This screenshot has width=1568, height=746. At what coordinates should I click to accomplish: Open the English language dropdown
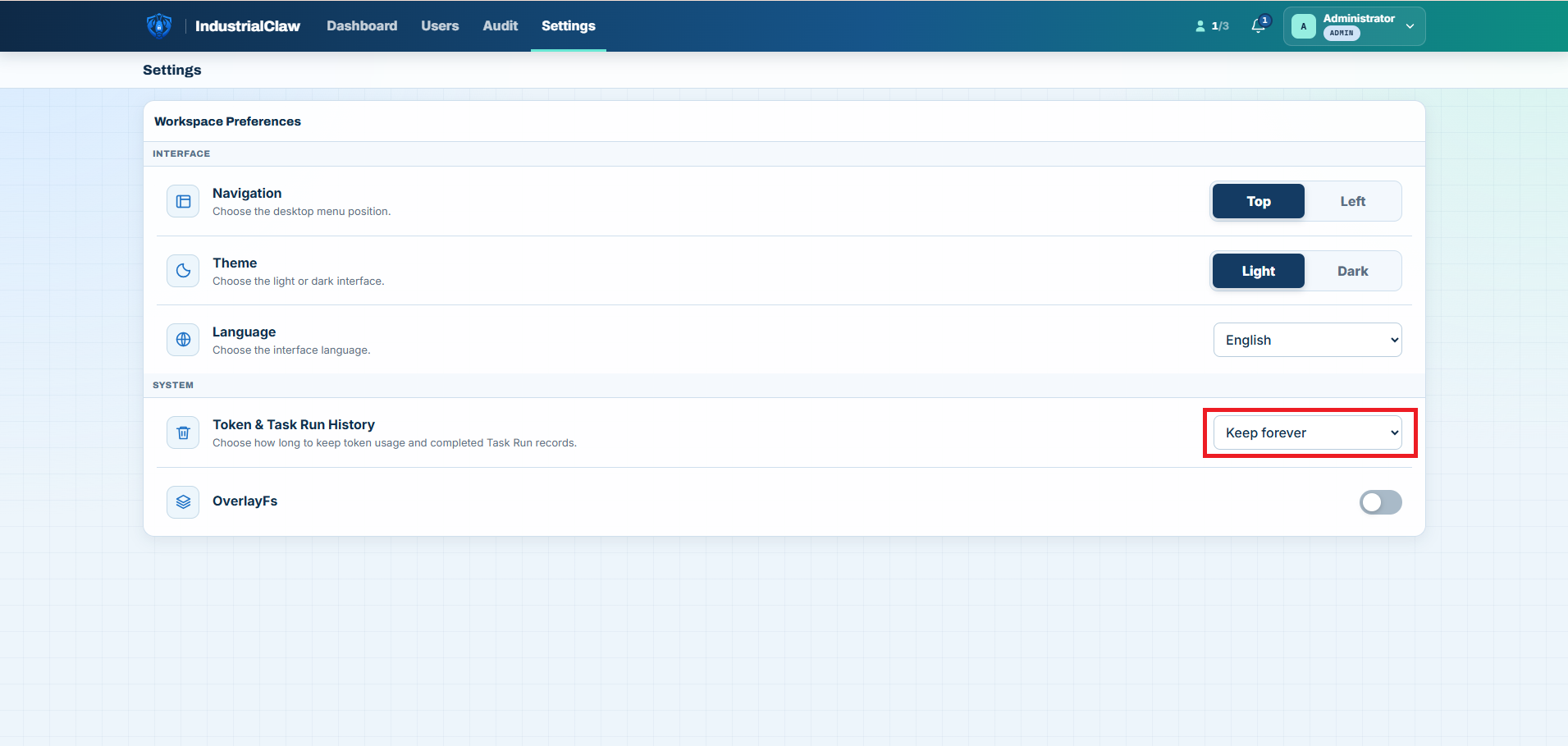pyautogui.click(x=1308, y=340)
